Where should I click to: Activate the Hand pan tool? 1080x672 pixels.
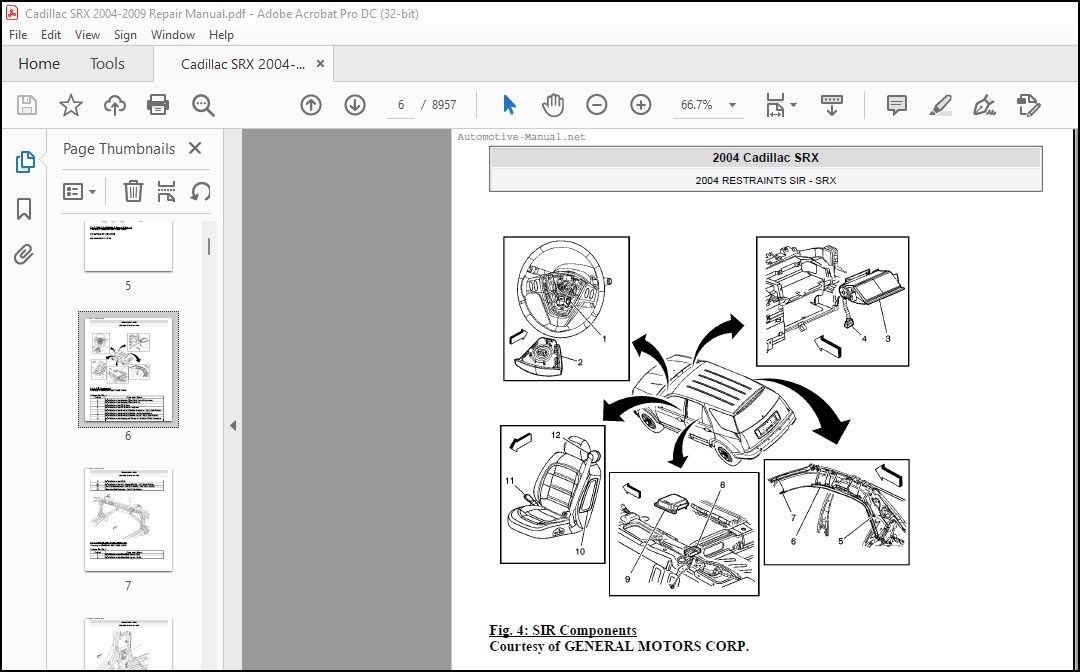[x=552, y=105]
